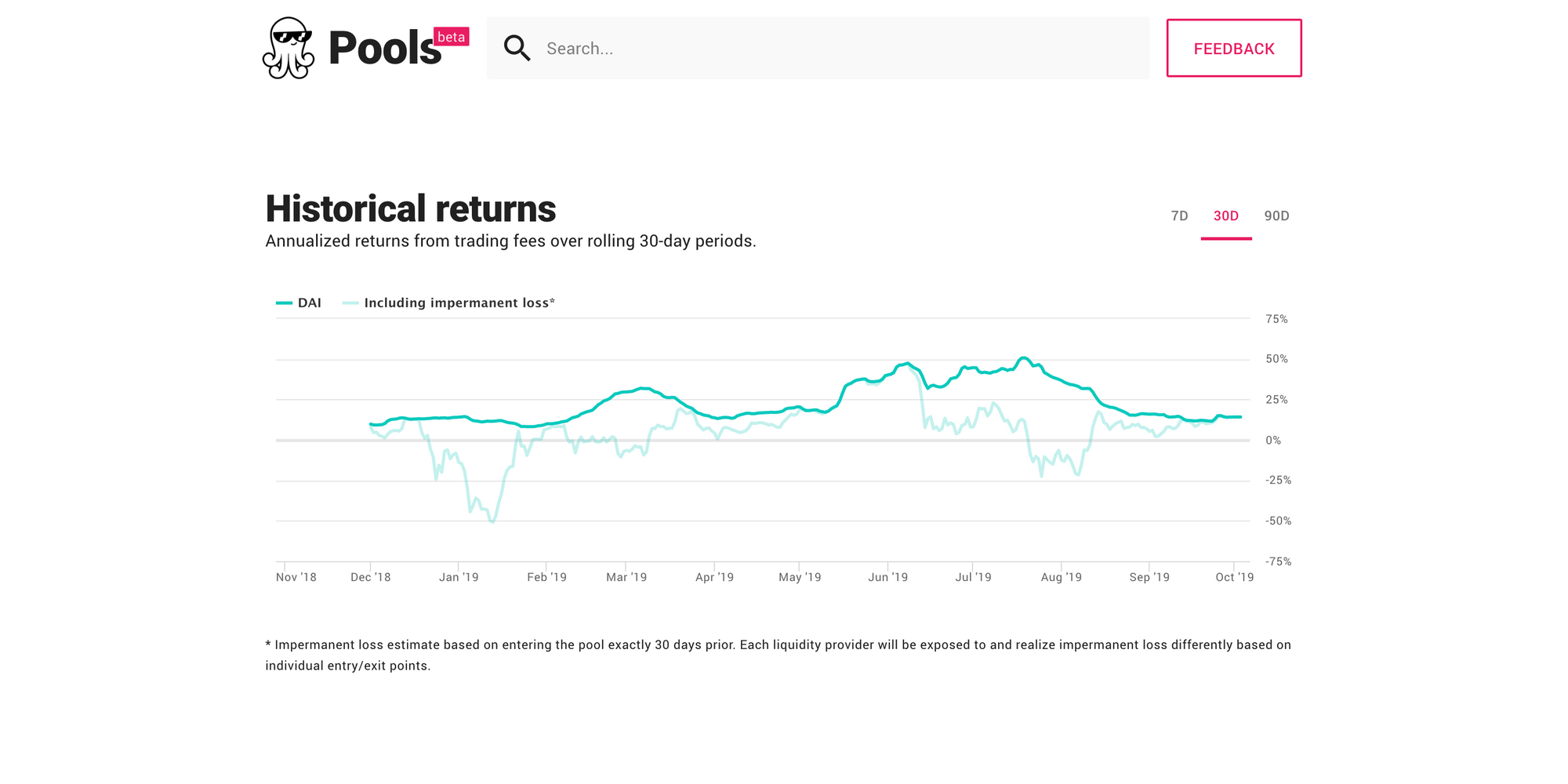Toggle the Including impermanent loss series label
This screenshot has height=784, width=1568.
[459, 303]
